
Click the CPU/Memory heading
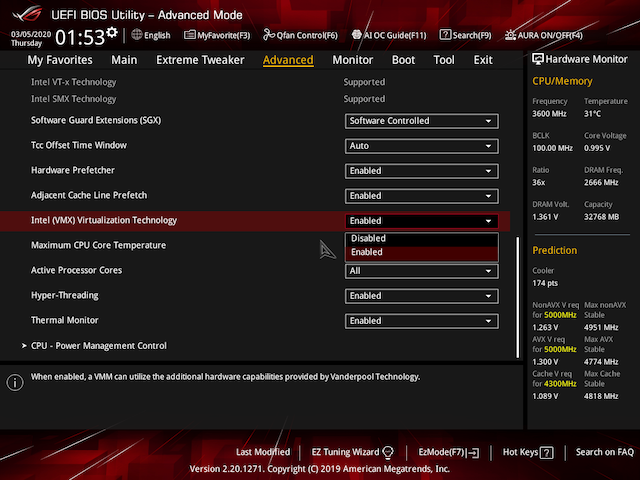pos(562,81)
